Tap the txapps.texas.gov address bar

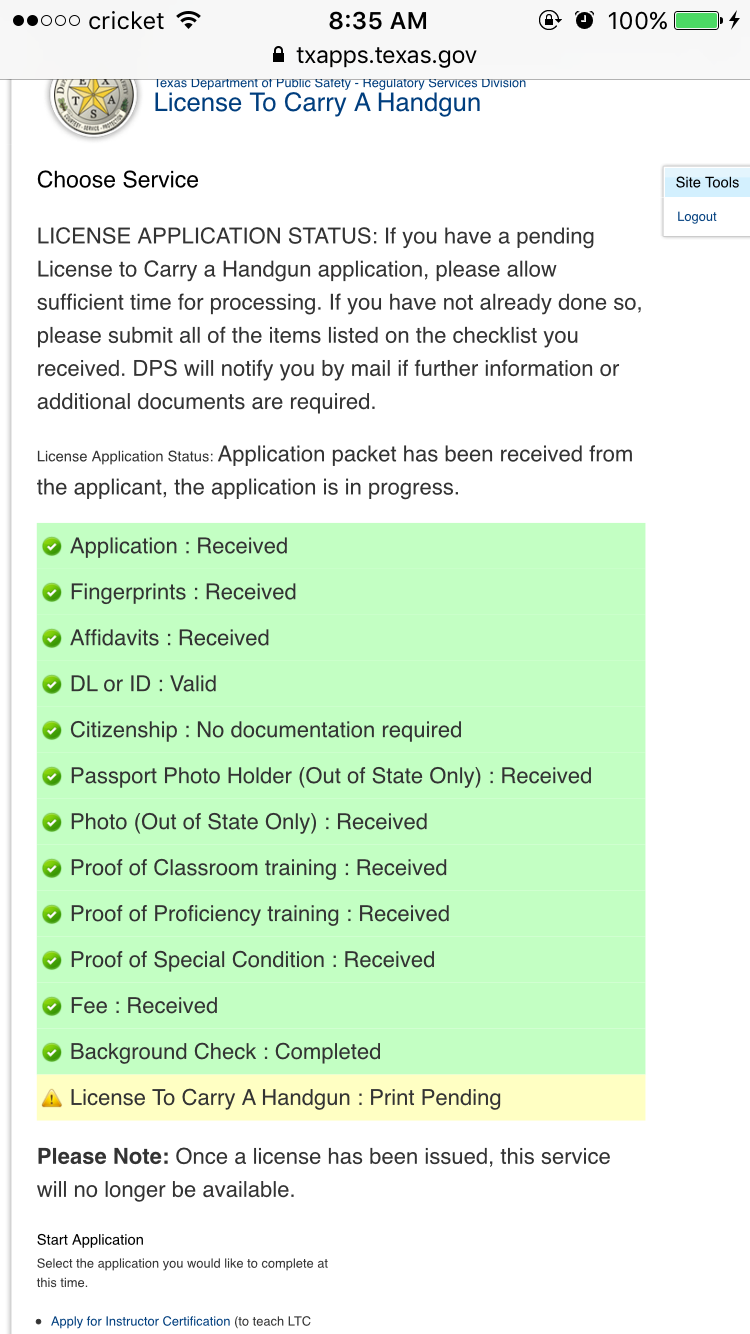[x=386, y=55]
